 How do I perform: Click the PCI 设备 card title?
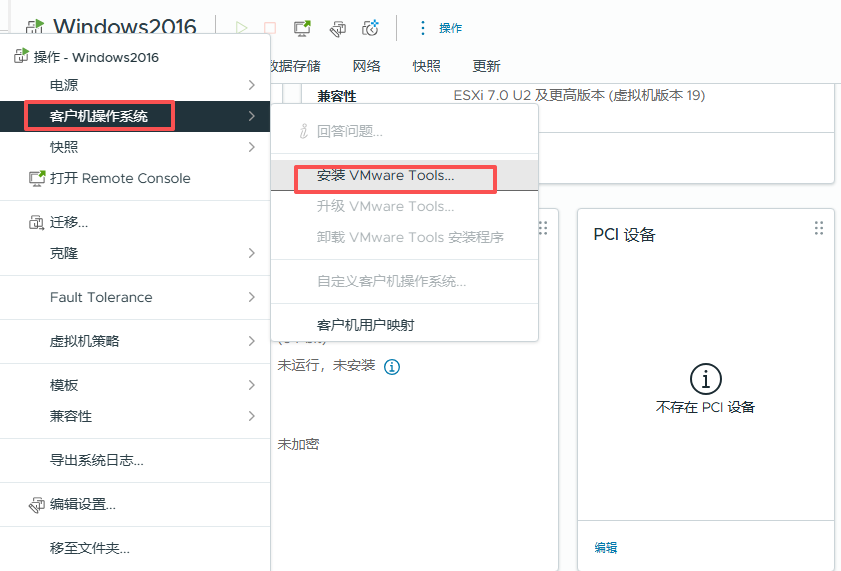tap(624, 234)
